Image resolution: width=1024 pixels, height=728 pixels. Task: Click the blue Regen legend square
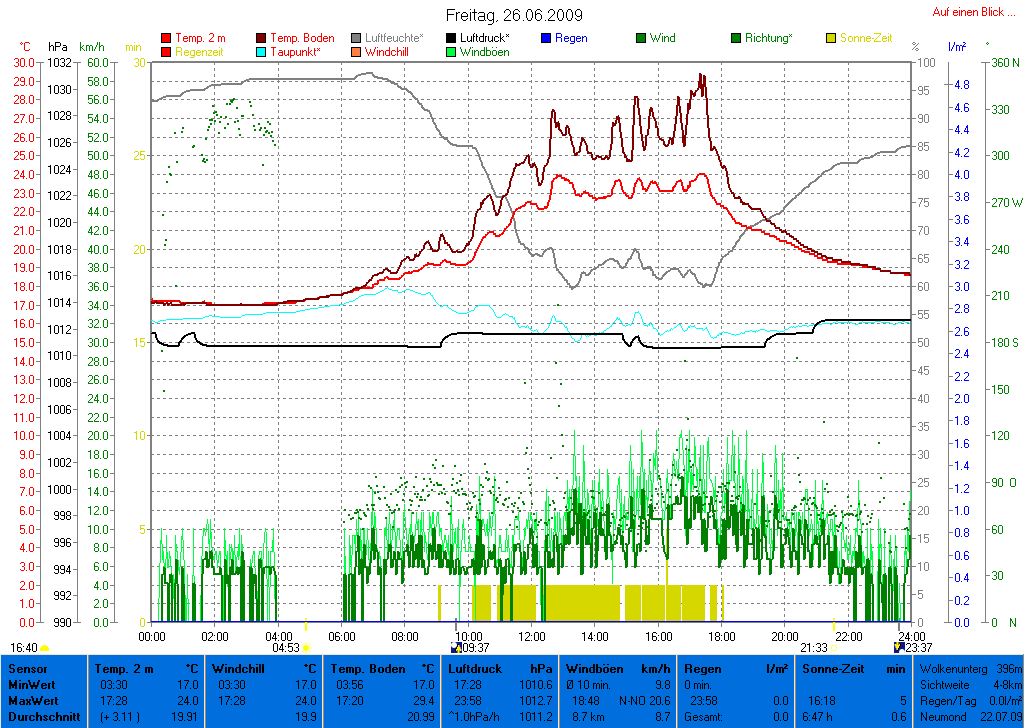546,38
